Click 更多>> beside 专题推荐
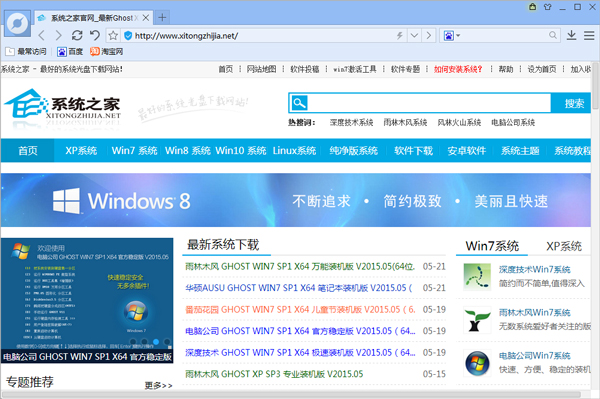This screenshot has height=399, width=600. click(158, 385)
